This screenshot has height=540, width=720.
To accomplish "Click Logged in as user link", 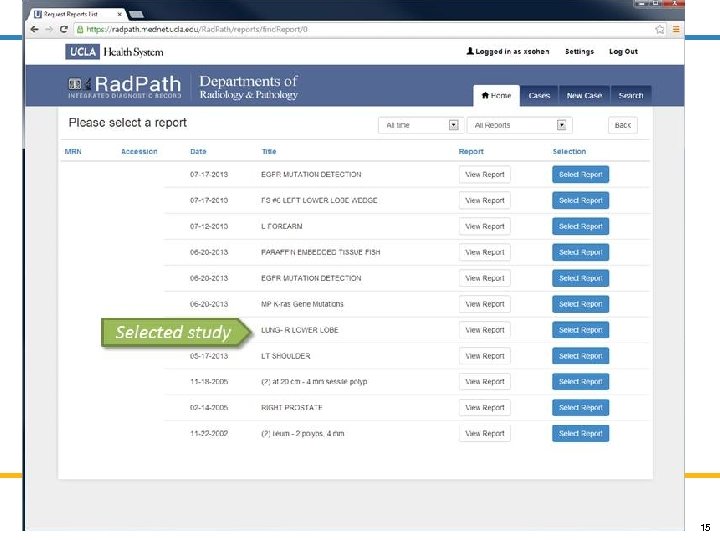I will (508, 51).
